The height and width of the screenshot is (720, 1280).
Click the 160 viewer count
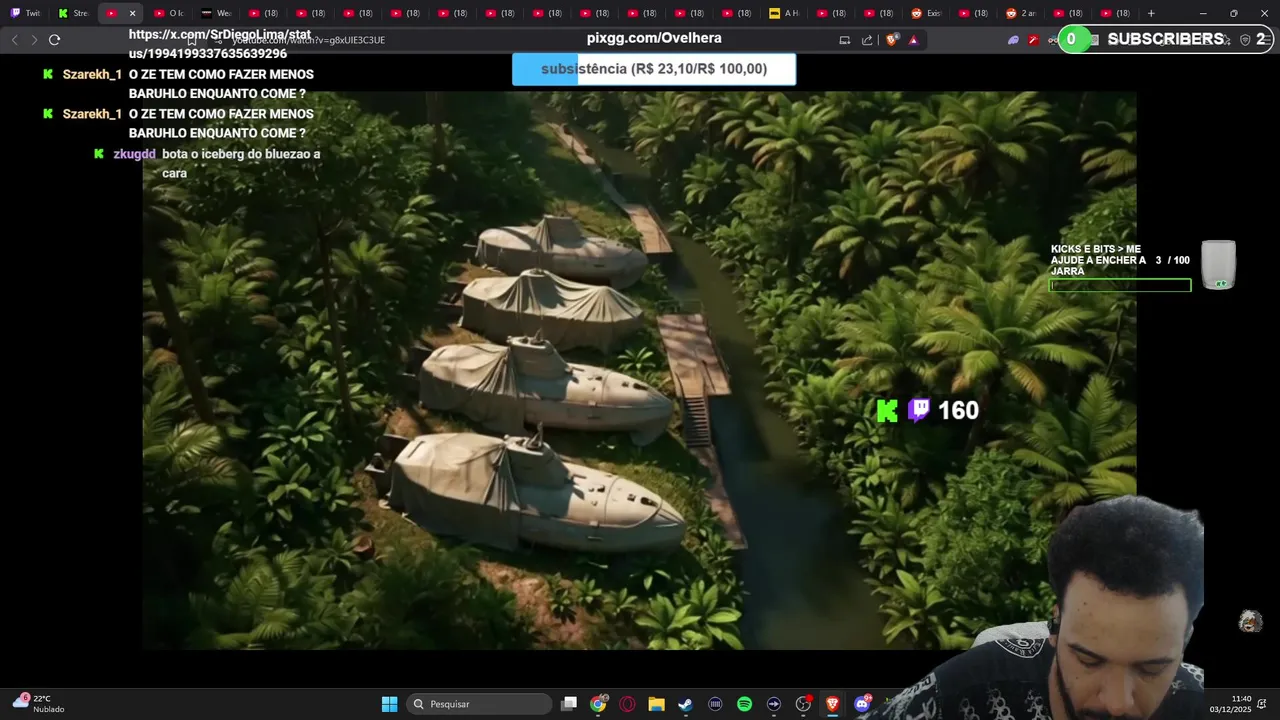pos(958,411)
